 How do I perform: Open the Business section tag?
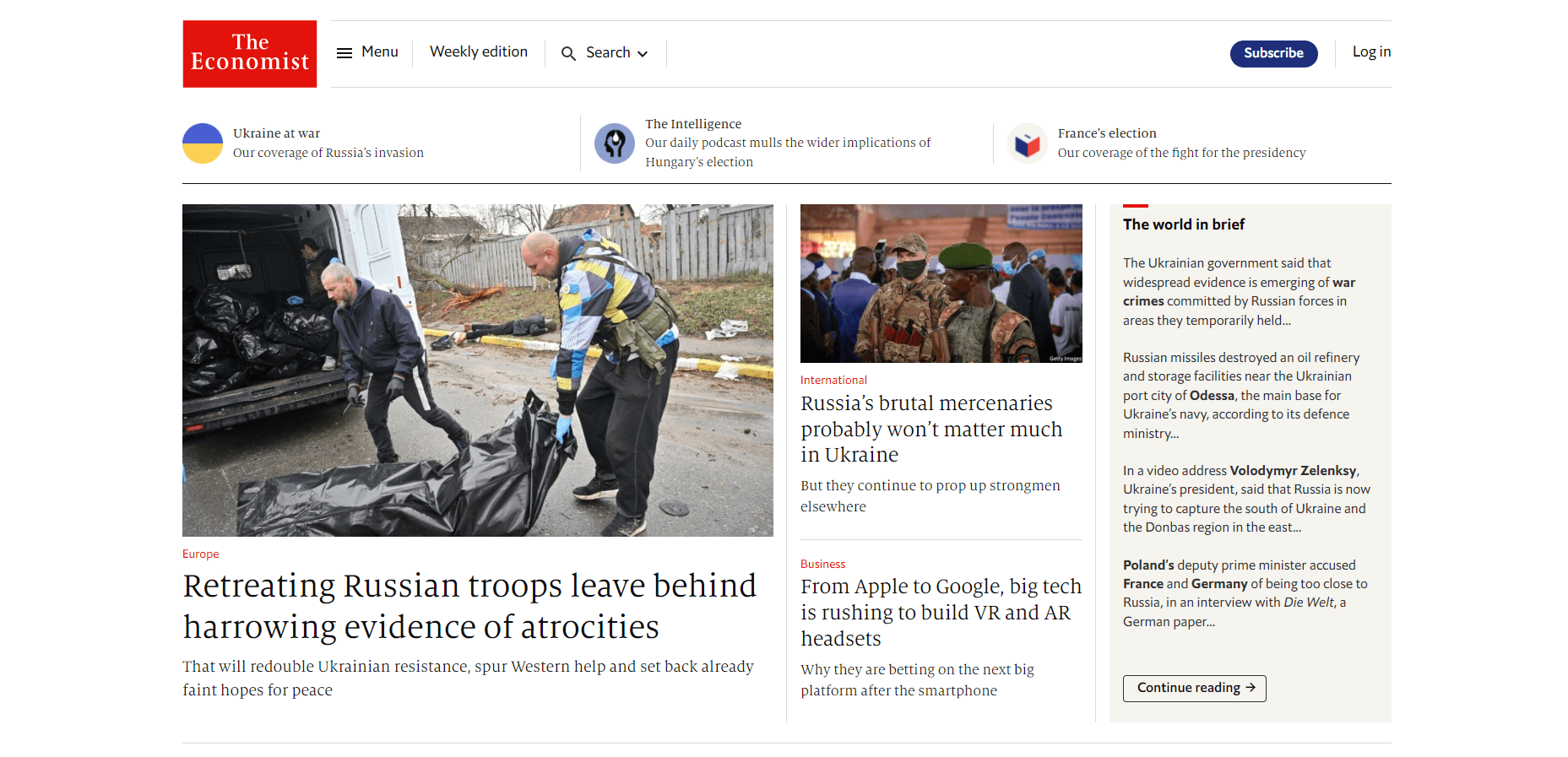tap(822, 565)
